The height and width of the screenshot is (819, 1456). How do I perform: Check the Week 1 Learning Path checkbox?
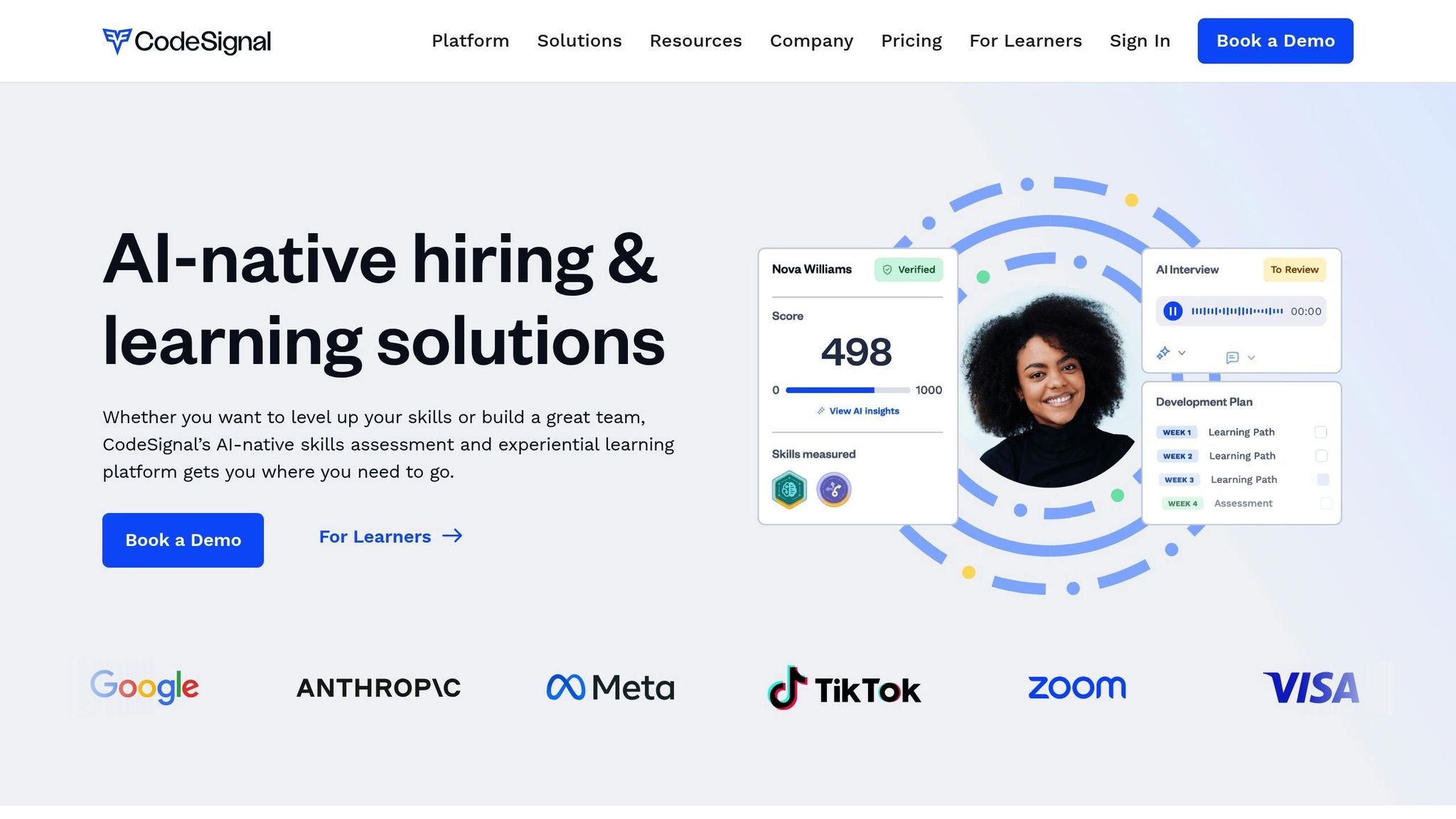1321,432
